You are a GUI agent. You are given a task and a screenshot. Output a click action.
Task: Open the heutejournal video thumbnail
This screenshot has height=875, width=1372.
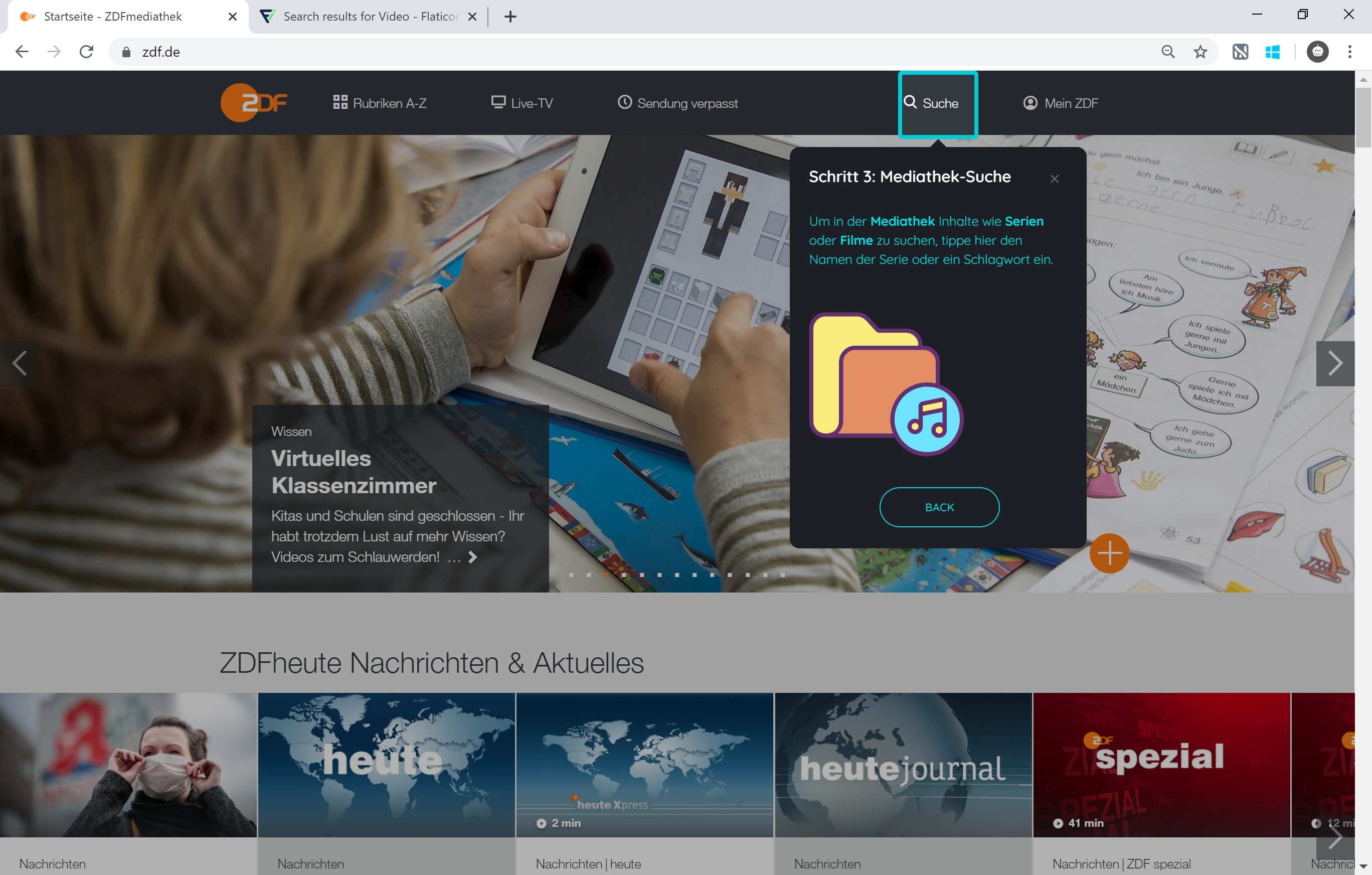(903, 765)
